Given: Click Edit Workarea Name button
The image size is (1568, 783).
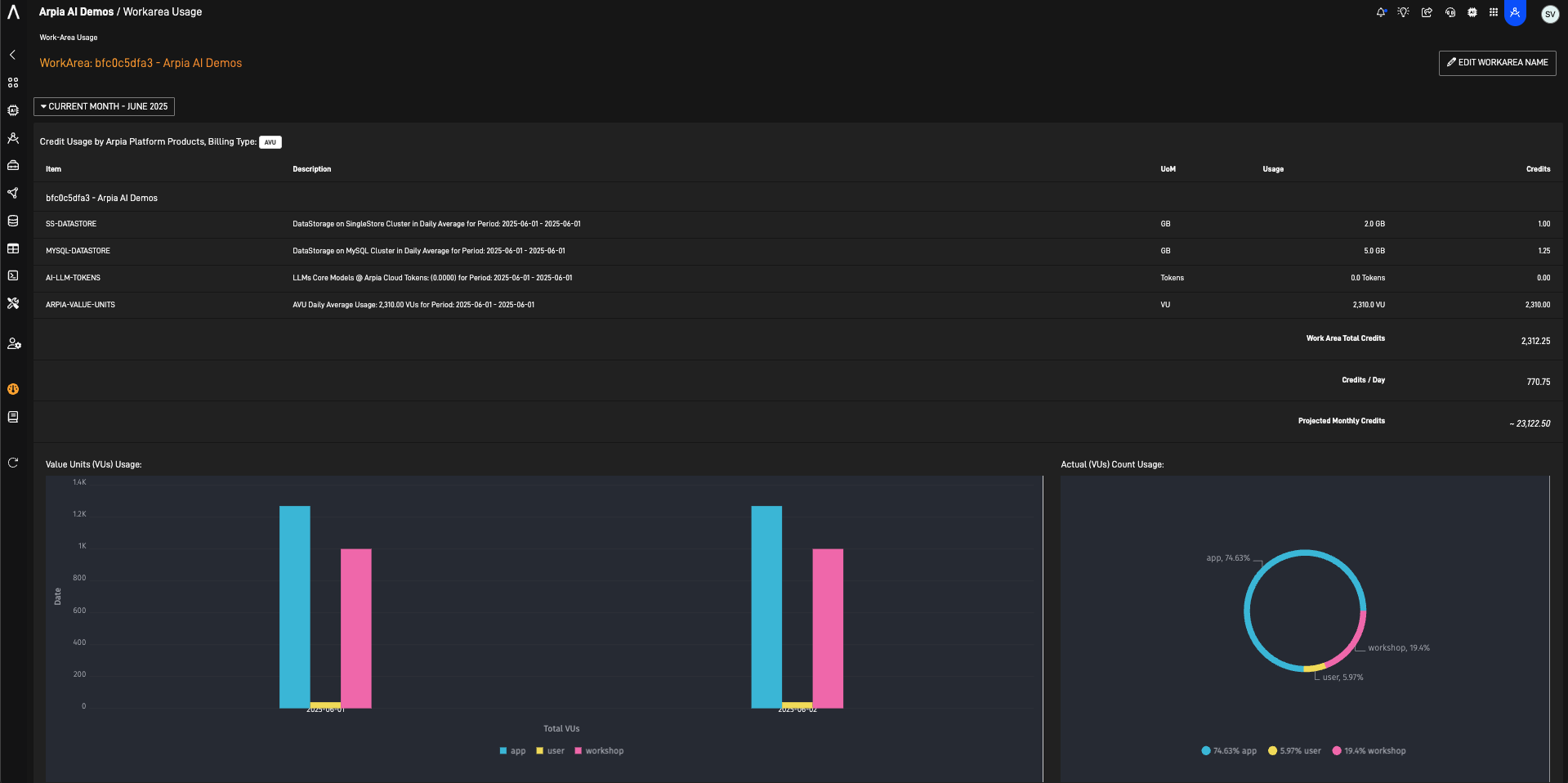Looking at the screenshot, I should (1497, 63).
